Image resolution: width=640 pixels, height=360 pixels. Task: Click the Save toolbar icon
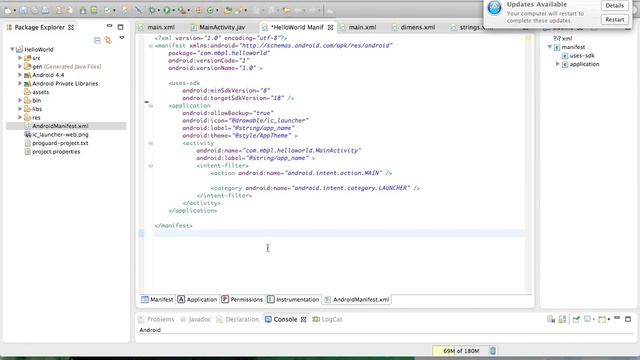coord(24,10)
